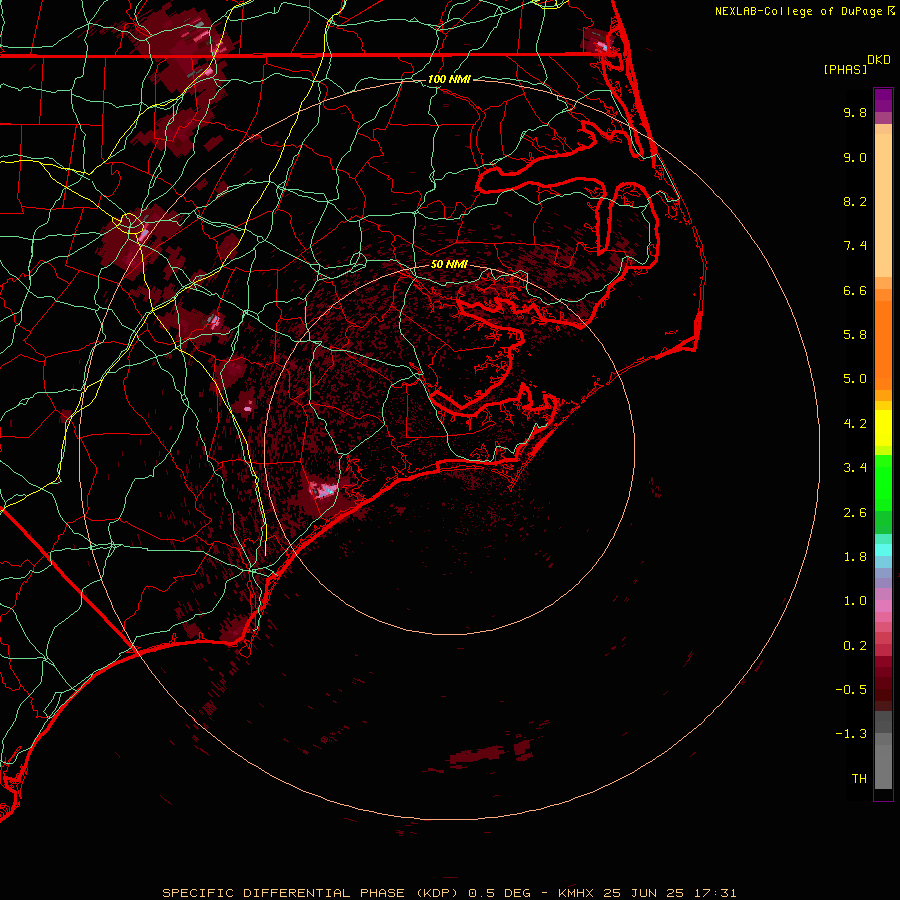Select the 1.8 legend value
This screenshot has height=900, width=900.
(x=855, y=557)
